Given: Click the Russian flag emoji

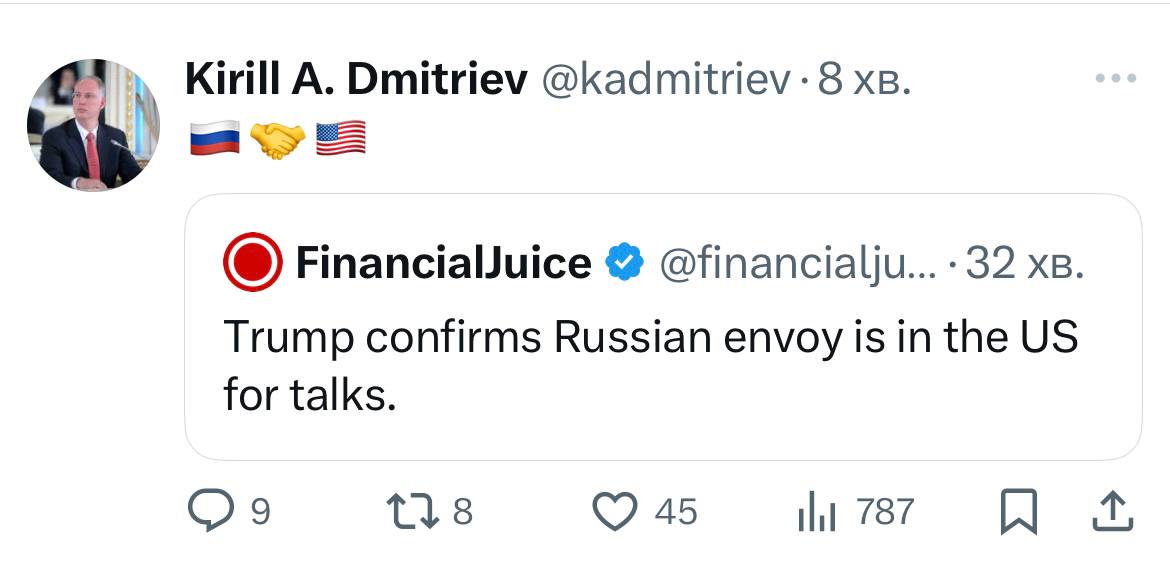Looking at the screenshot, I should (214, 138).
